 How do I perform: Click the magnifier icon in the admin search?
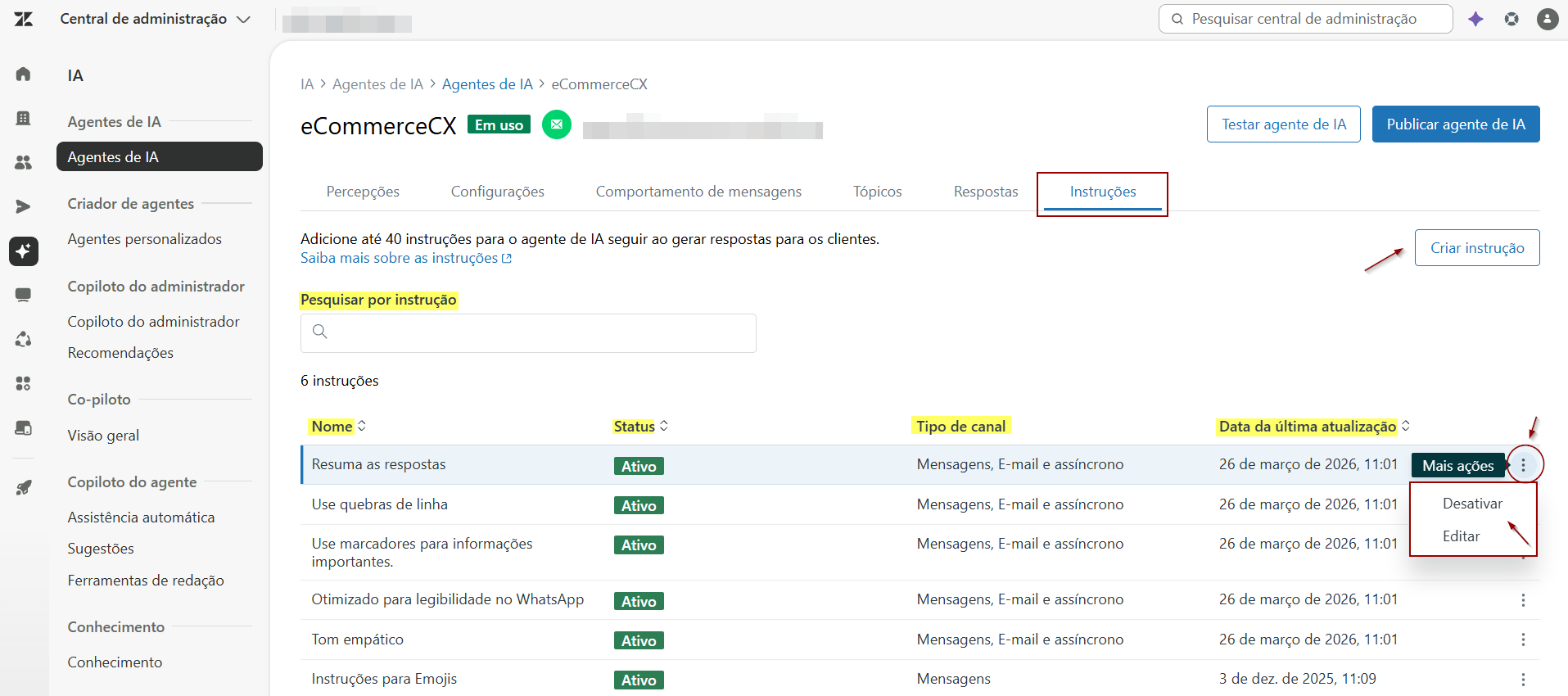1177,19
